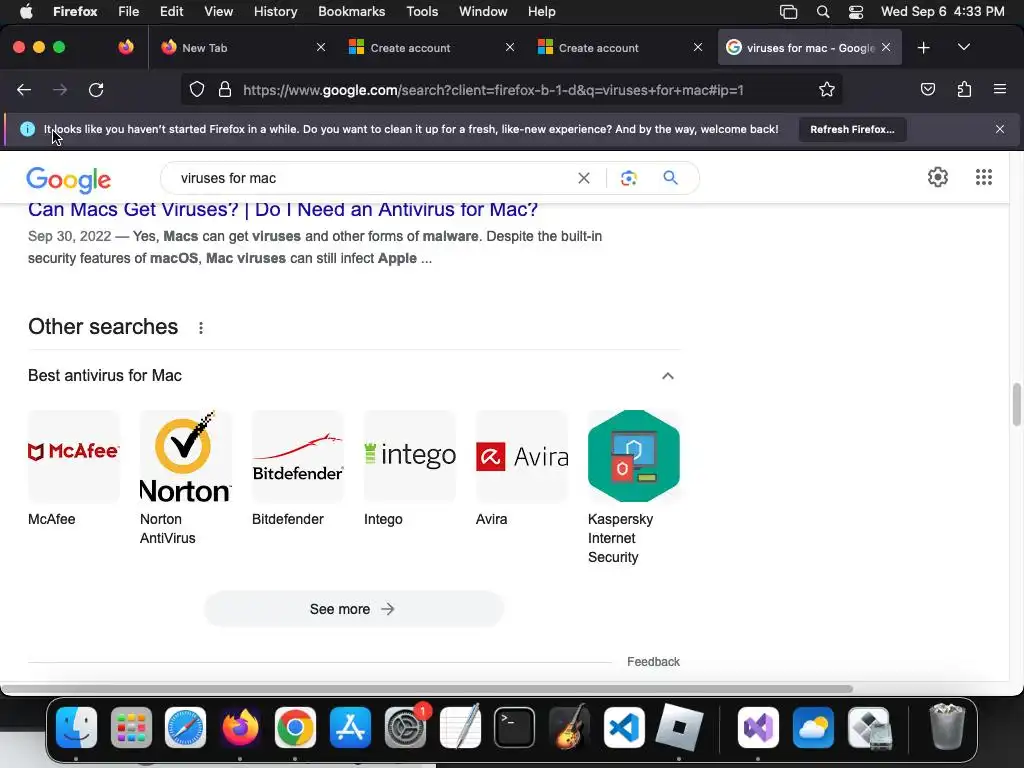Screen dimensions: 1024x768
Task: Open Control Center in menu bar
Action: click(x=856, y=12)
